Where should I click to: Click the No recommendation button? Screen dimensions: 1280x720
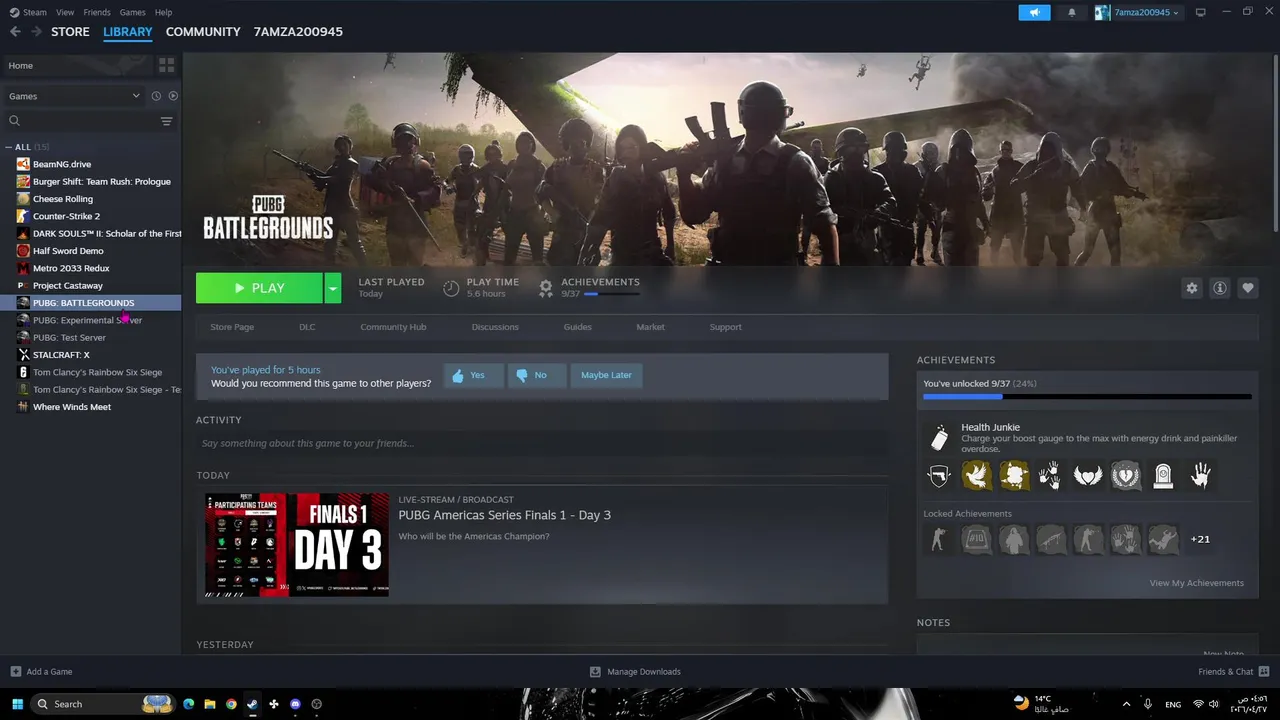coord(537,375)
